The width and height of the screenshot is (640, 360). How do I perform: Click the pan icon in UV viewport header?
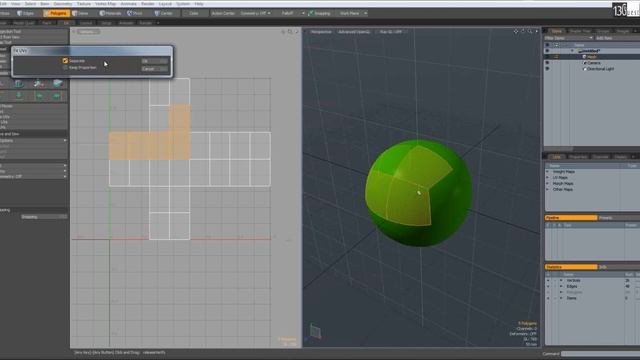click(283, 31)
